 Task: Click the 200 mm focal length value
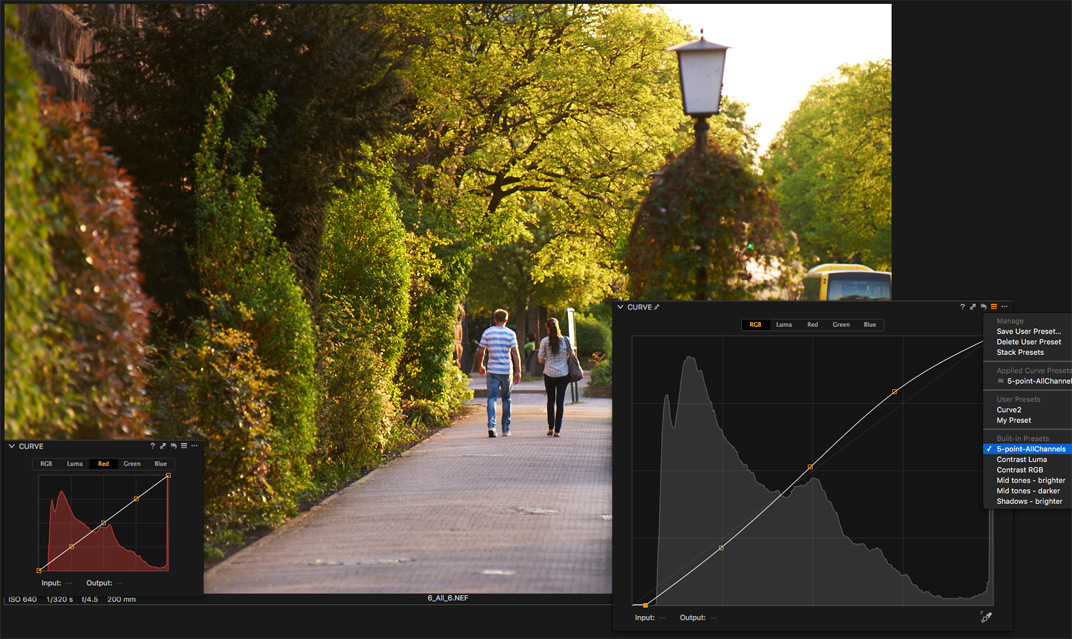coord(122,599)
